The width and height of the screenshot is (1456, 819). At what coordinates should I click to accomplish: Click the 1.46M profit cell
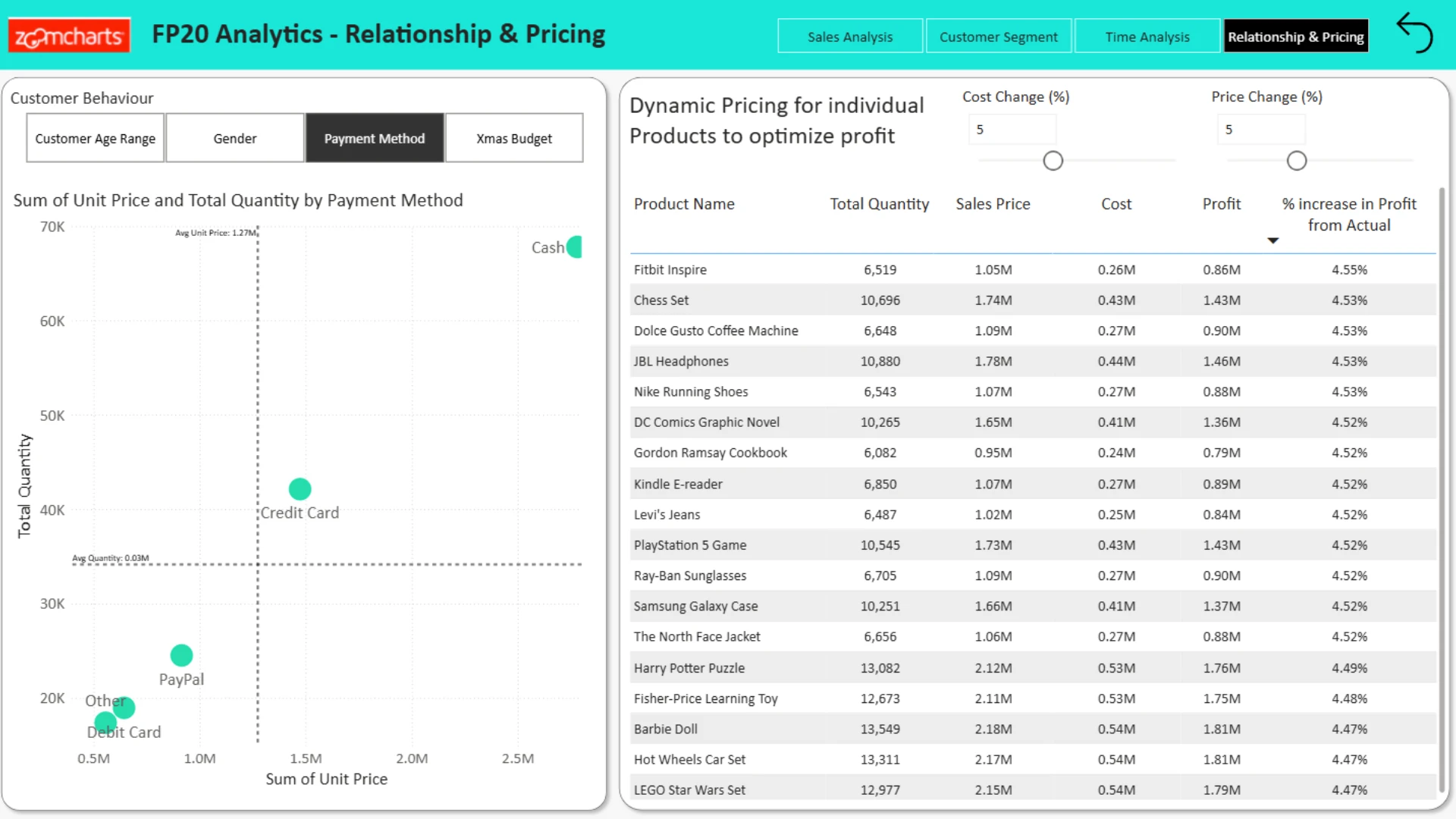click(x=1222, y=362)
